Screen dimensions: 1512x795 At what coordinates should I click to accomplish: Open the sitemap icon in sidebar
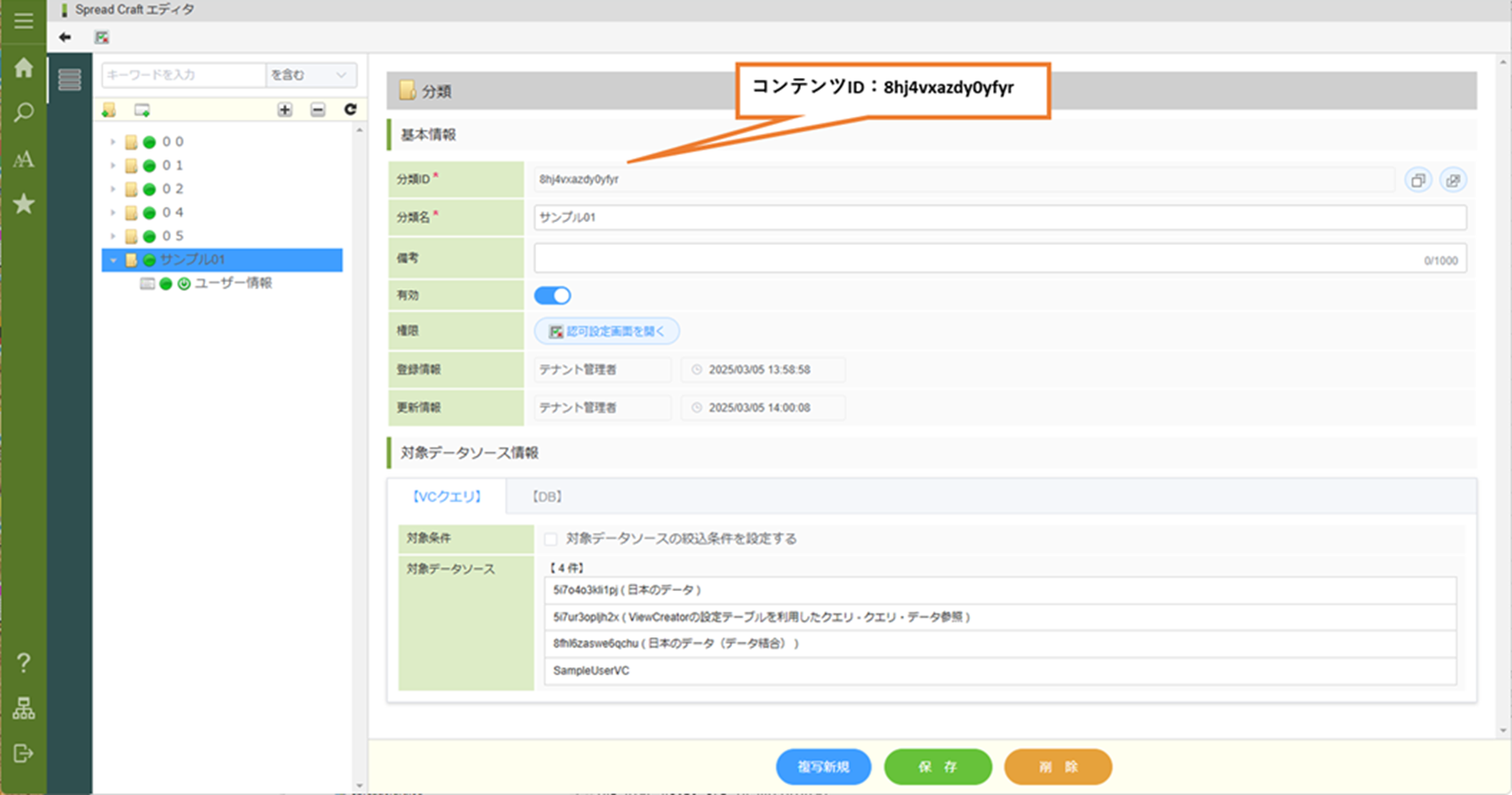point(24,708)
